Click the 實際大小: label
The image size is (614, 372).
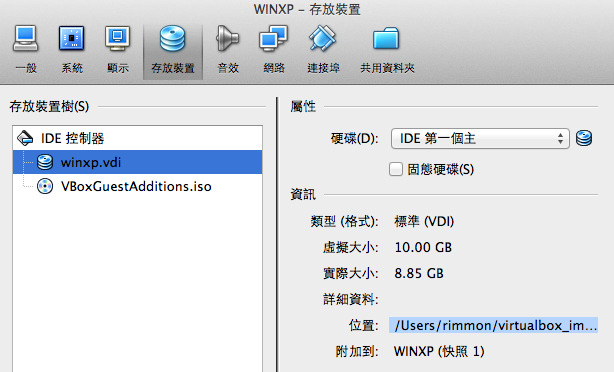[350, 273]
